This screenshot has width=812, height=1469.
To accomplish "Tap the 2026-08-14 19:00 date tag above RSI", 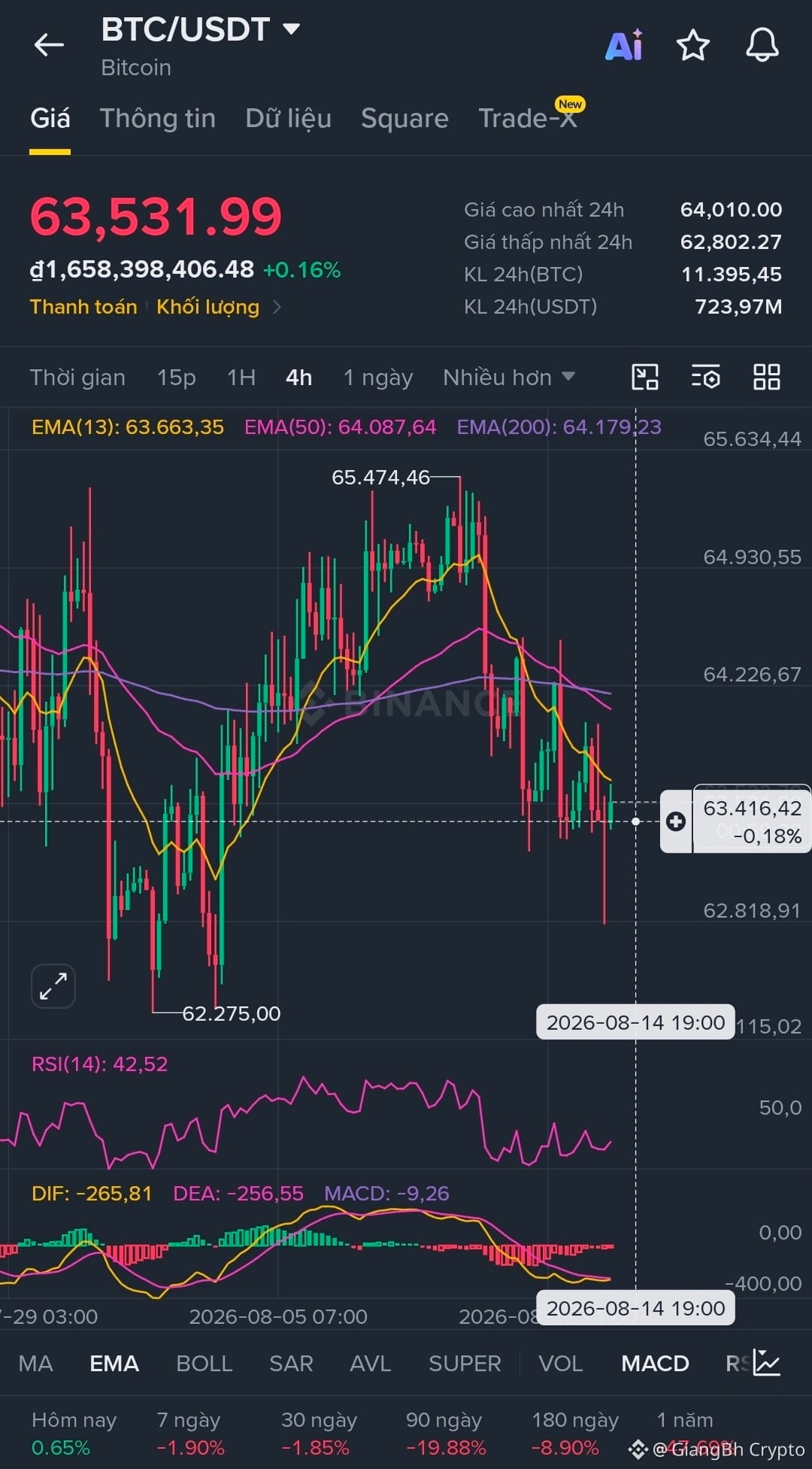I will click(x=635, y=1022).
